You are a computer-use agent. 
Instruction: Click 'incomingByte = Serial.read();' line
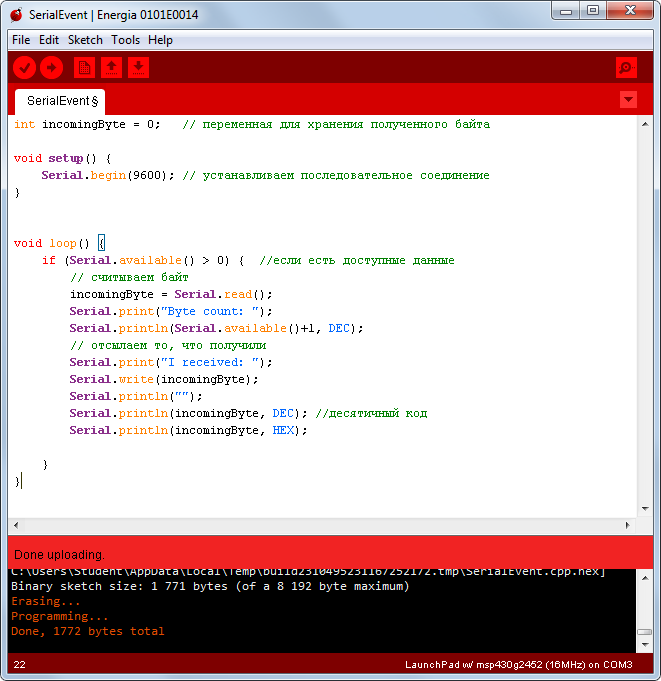171,294
